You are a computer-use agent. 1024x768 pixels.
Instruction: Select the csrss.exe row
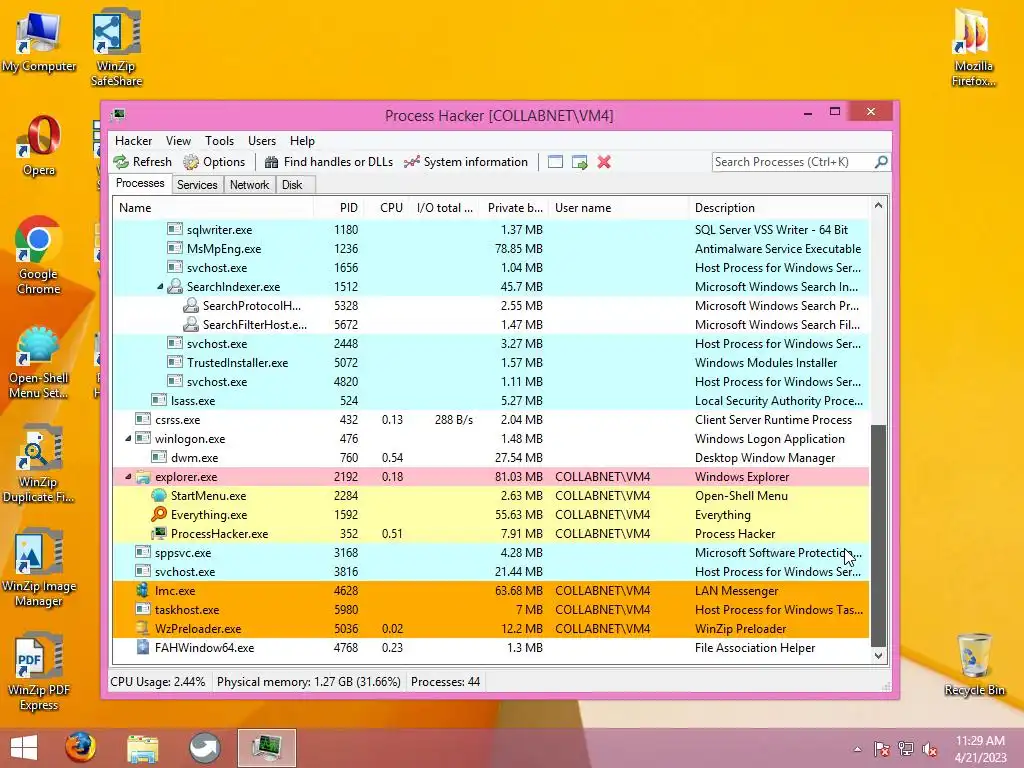coord(490,419)
